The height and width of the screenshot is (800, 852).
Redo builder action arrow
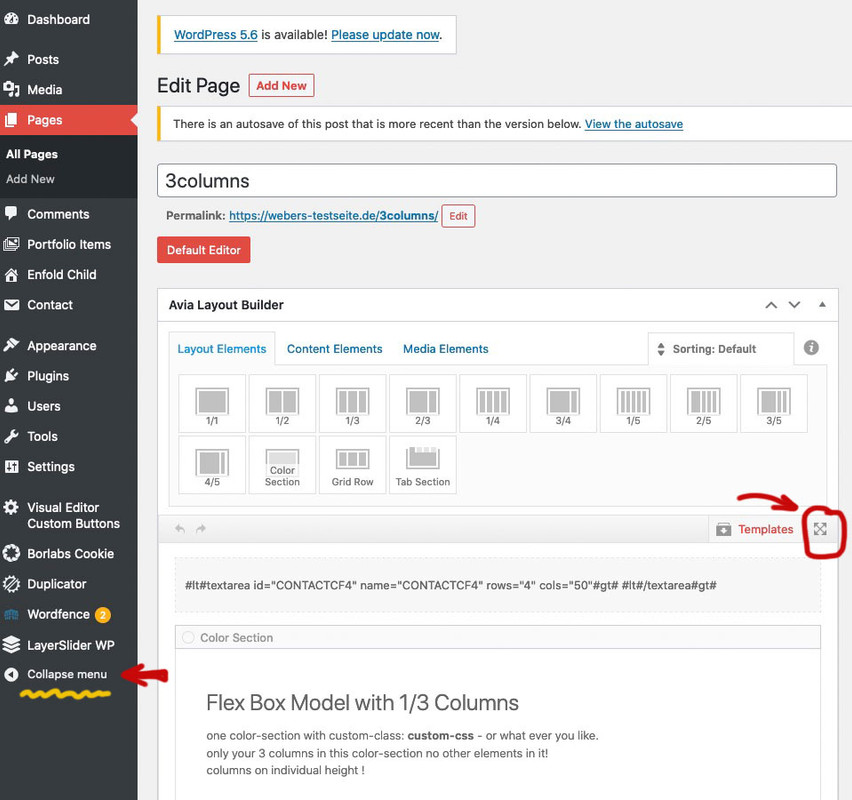click(201, 529)
